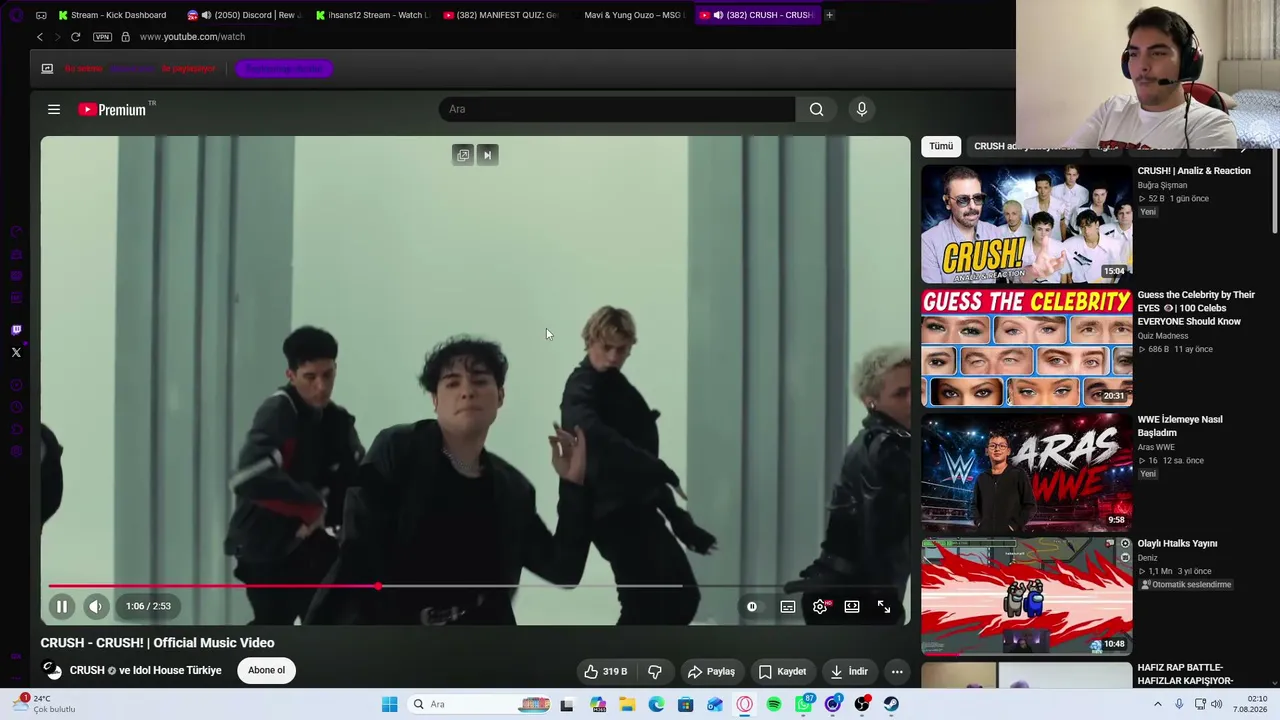Viewport: 1280px width, 720px height.
Task: Click the address bar URL
Action: click(192, 37)
